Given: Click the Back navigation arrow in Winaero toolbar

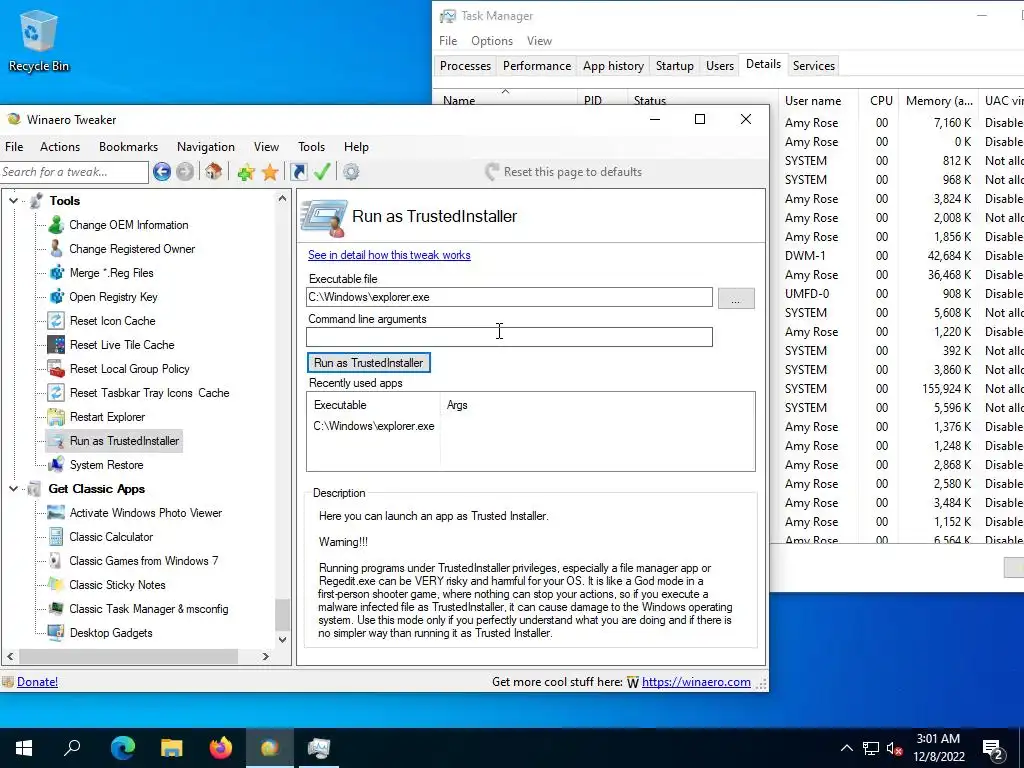Looking at the screenshot, I should (162, 172).
